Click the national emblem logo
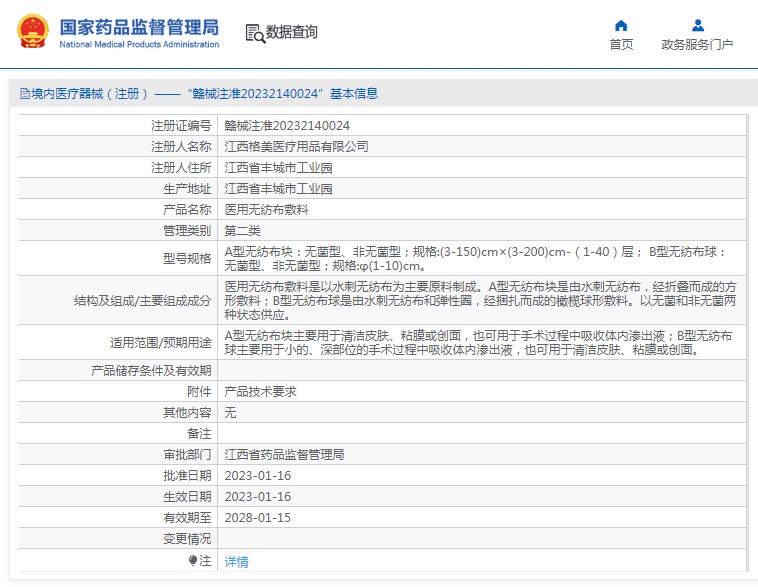Image resolution: width=758 pixels, height=587 pixels. pos(33,31)
